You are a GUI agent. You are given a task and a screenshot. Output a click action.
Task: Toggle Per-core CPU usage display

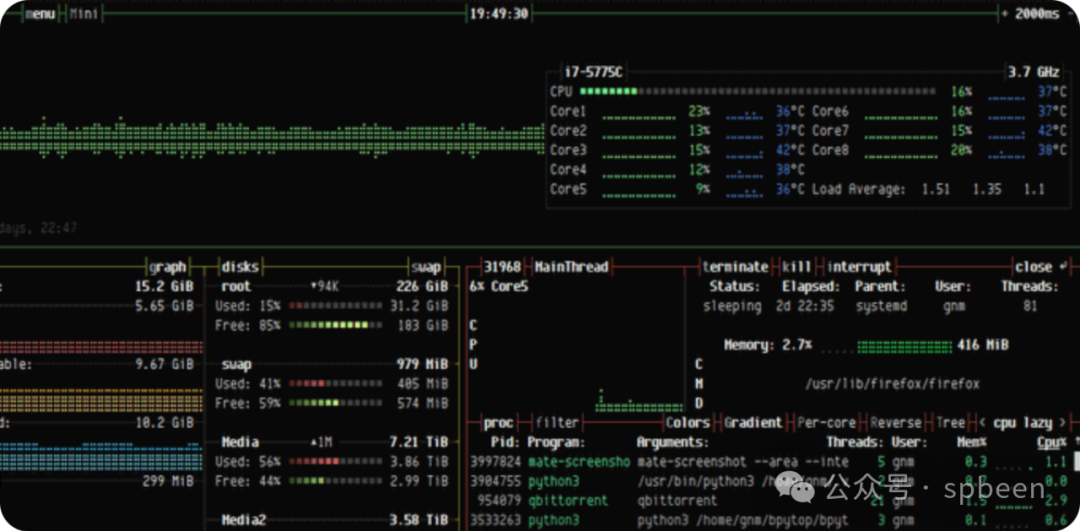tap(829, 423)
